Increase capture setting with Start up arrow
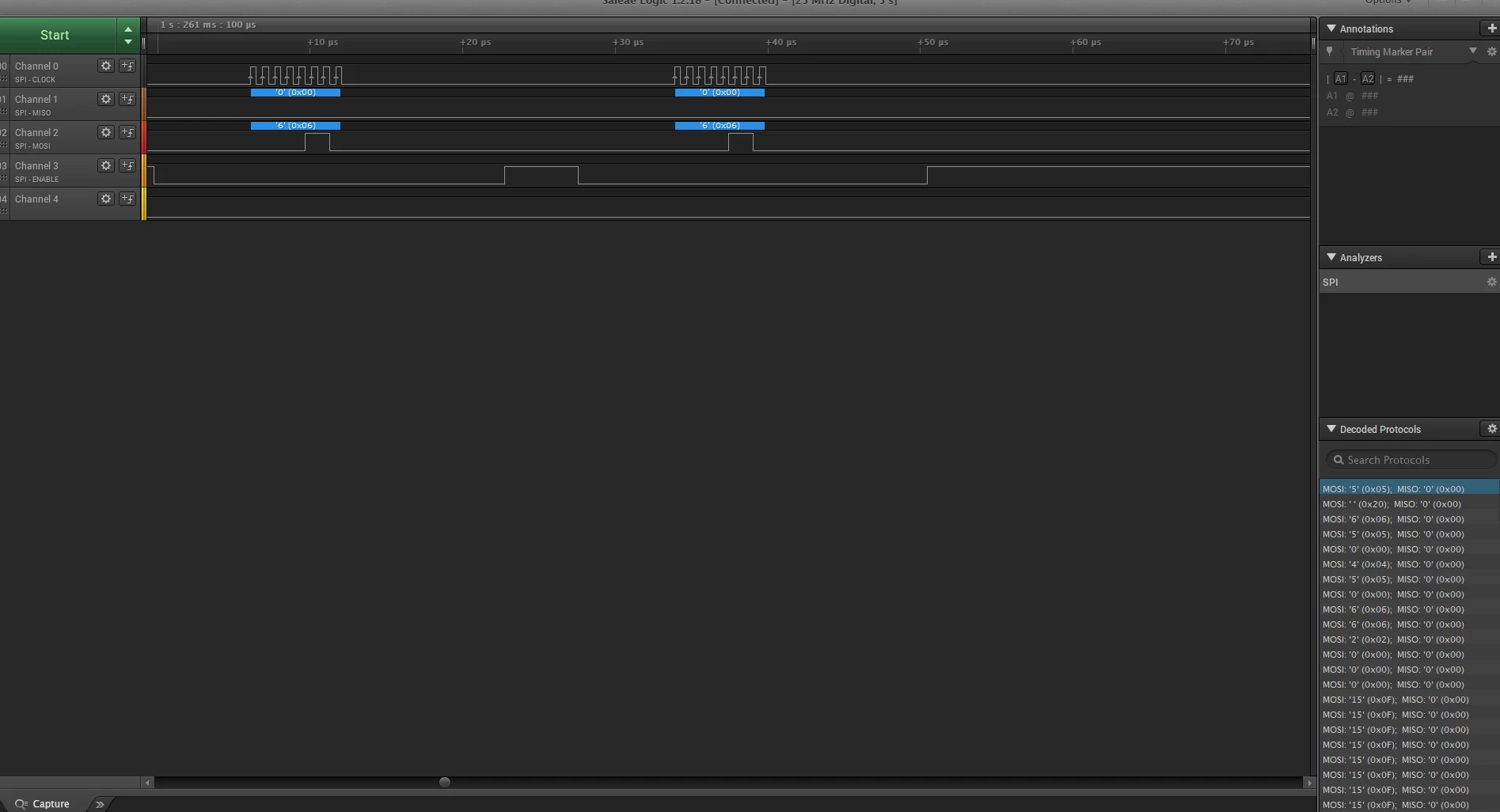 (x=128, y=29)
